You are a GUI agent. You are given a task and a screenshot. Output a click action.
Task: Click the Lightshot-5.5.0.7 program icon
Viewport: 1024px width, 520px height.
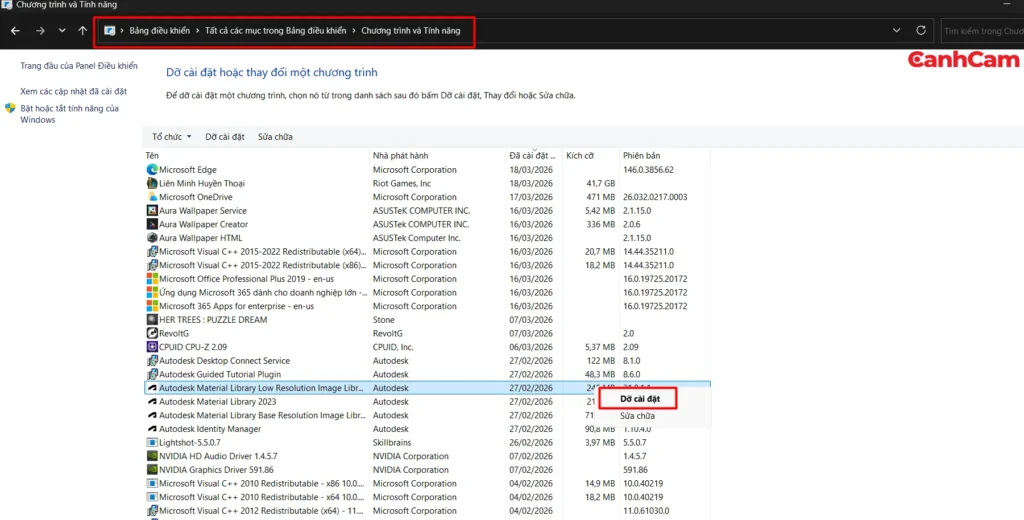(x=152, y=442)
